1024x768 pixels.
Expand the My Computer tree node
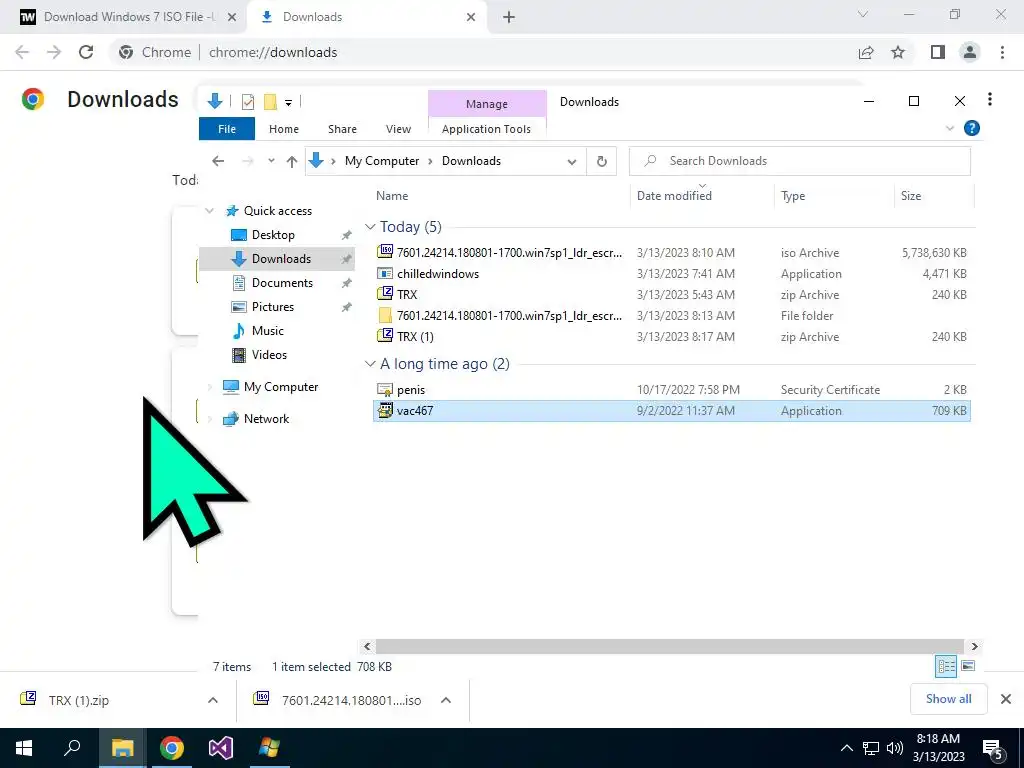pyautogui.click(x=210, y=387)
